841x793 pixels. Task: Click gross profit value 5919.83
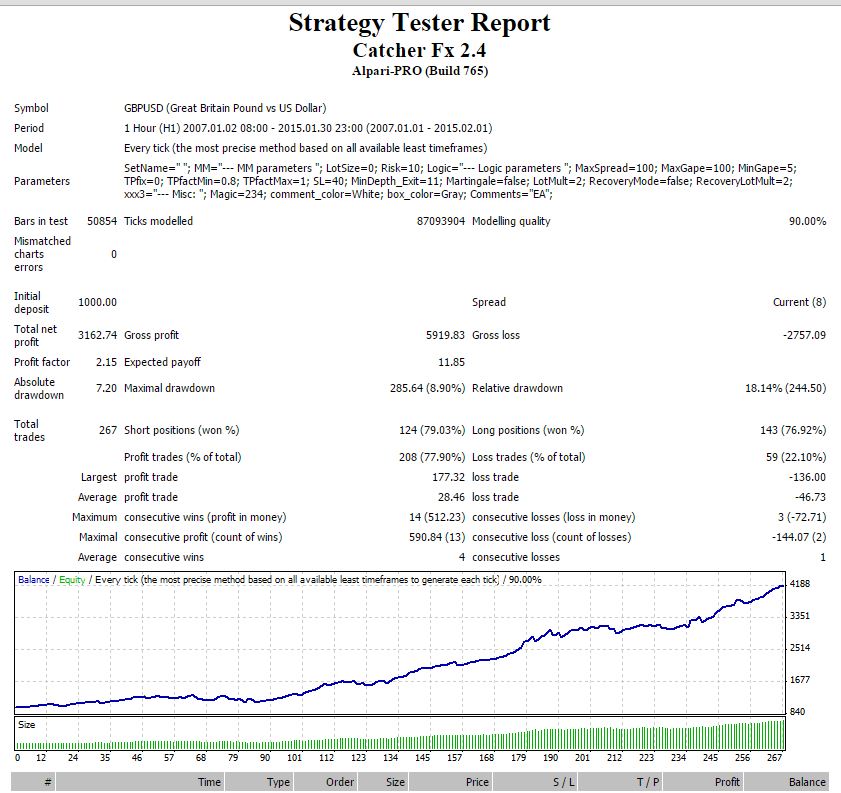pos(445,335)
